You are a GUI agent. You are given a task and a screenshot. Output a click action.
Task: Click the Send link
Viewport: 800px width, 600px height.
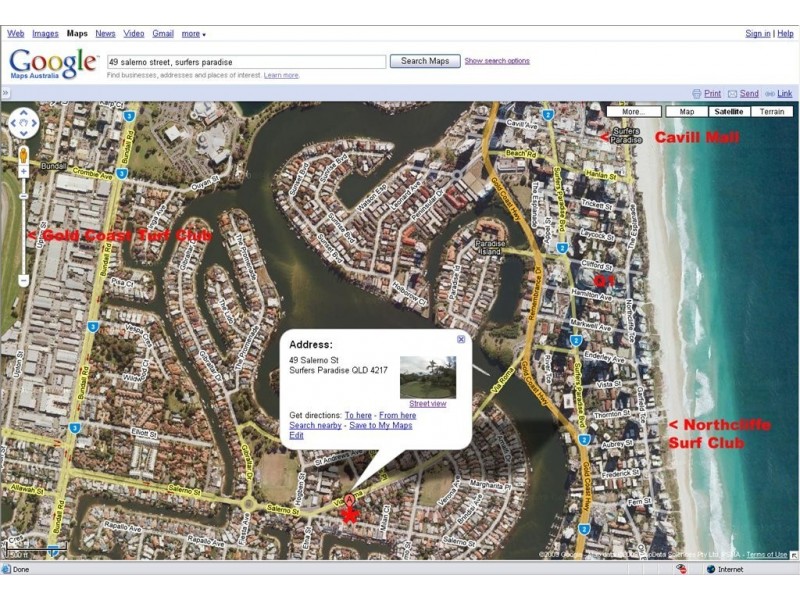[x=749, y=93]
